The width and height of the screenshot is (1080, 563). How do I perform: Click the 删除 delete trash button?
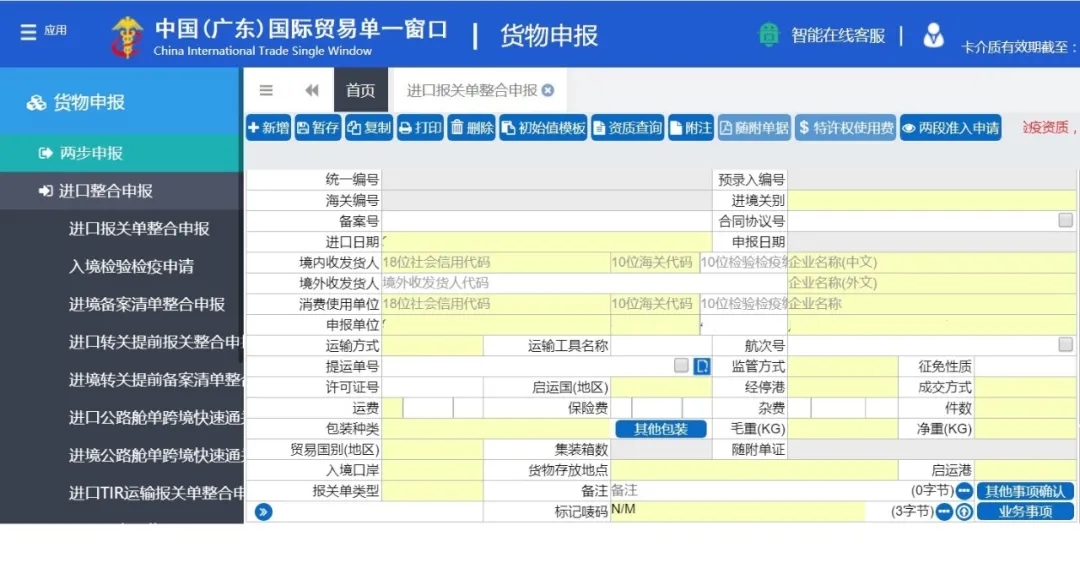472,128
